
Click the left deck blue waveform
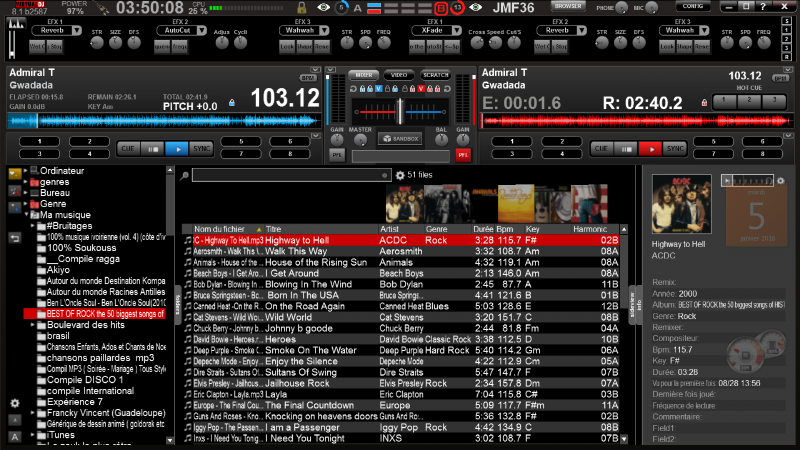163,121
